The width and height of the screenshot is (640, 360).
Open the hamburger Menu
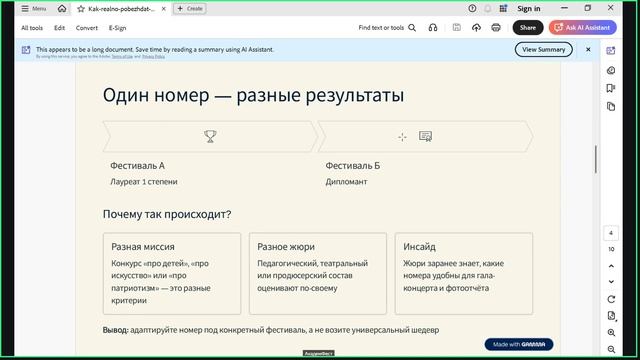coord(33,9)
